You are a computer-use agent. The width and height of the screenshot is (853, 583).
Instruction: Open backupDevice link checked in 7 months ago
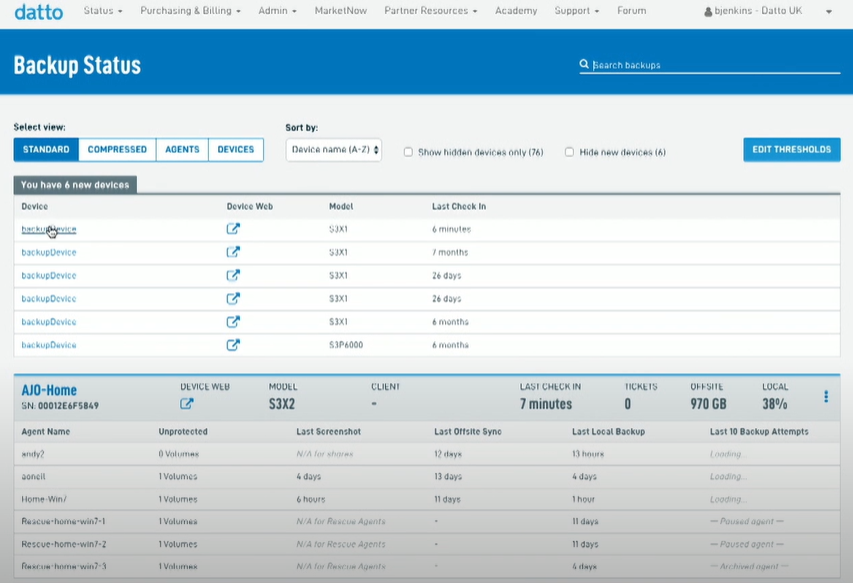pyautogui.click(x=49, y=252)
